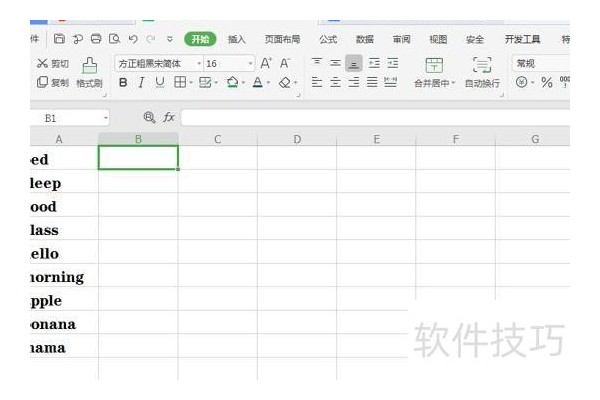Undo the last action
The image size is (600, 400).
(x=133, y=39)
